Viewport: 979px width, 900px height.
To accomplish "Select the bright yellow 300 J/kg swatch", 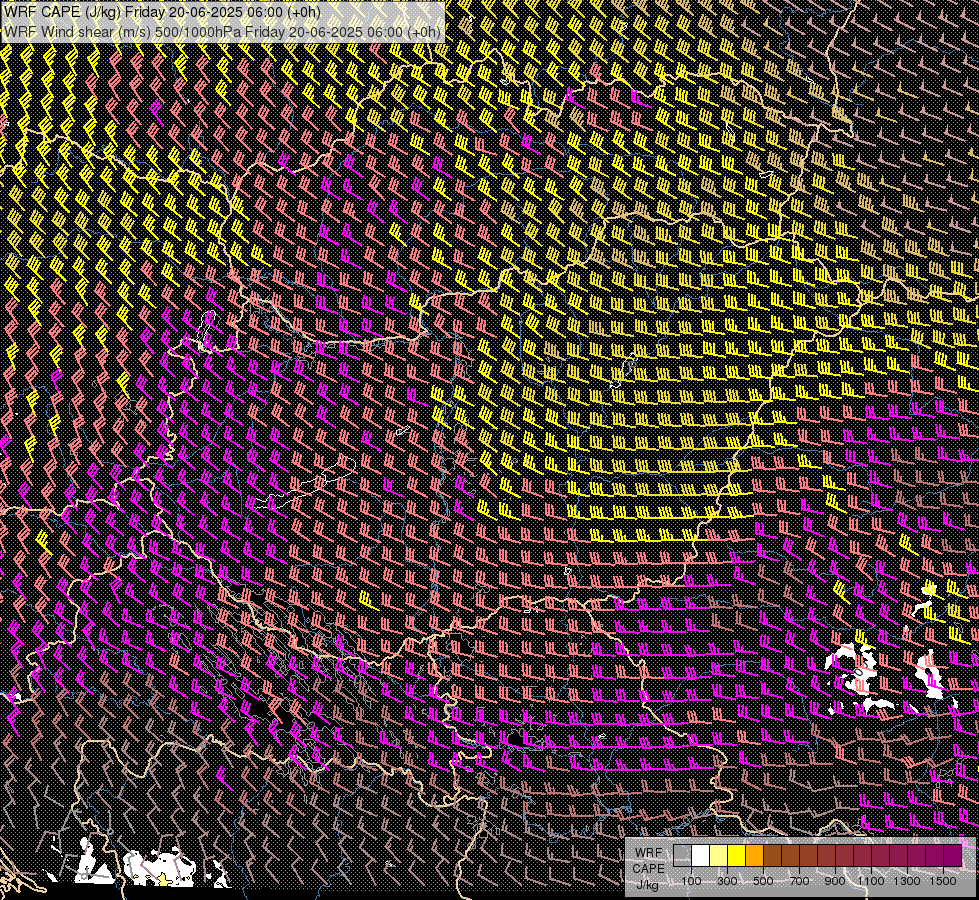I will [x=737, y=856].
